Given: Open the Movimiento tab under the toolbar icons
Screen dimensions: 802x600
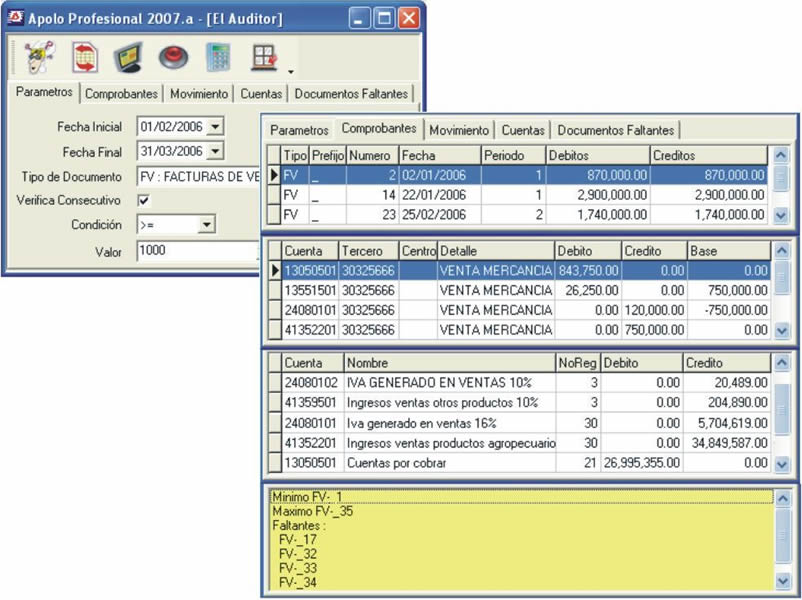Looking at the screenshot, I should 199,94.
